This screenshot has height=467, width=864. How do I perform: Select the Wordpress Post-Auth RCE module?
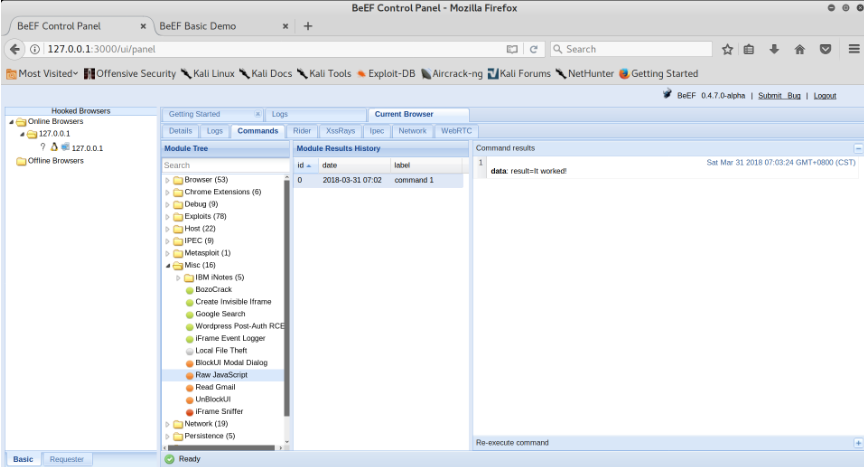[239, 326]
